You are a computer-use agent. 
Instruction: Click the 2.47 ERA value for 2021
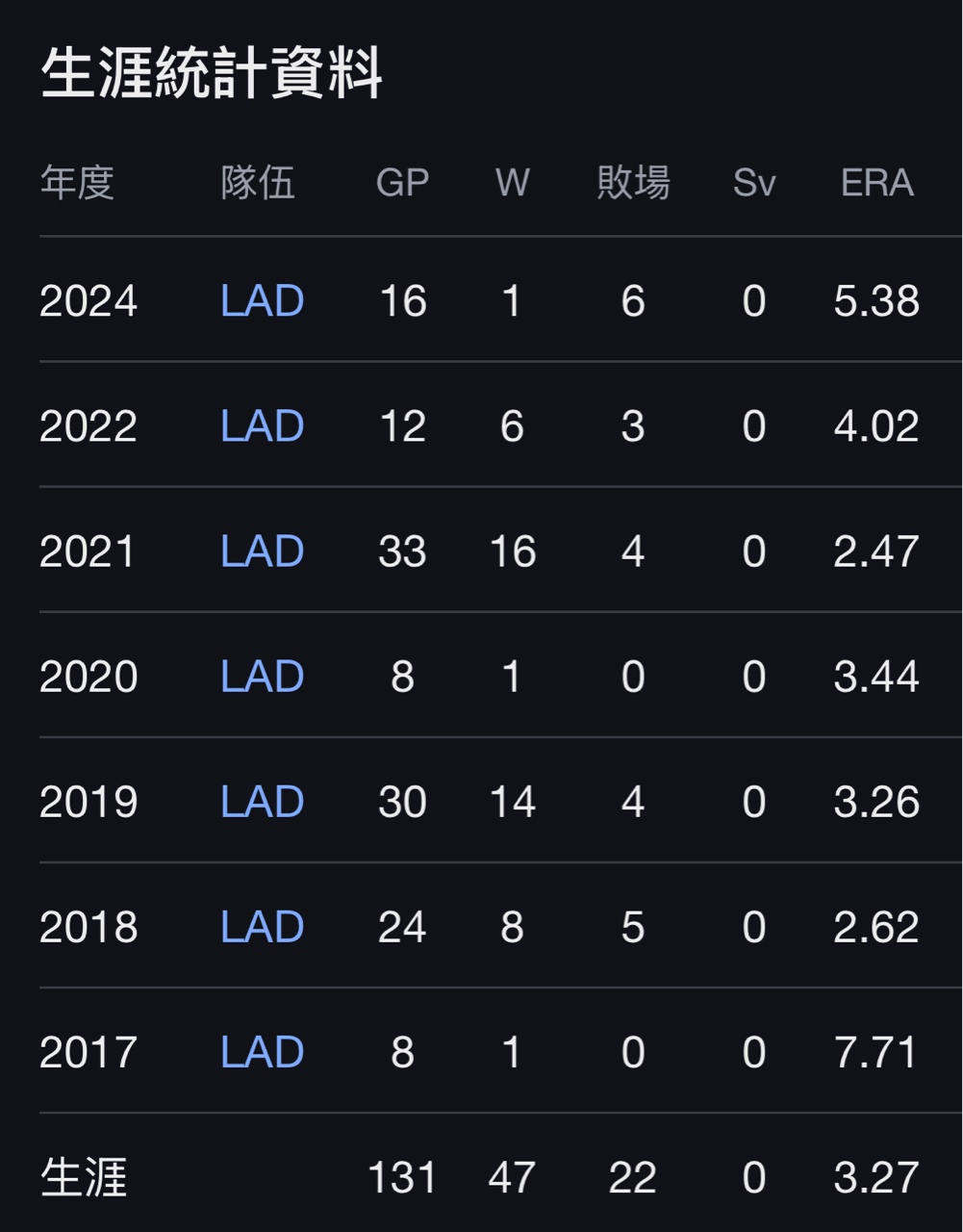[876, 552]
